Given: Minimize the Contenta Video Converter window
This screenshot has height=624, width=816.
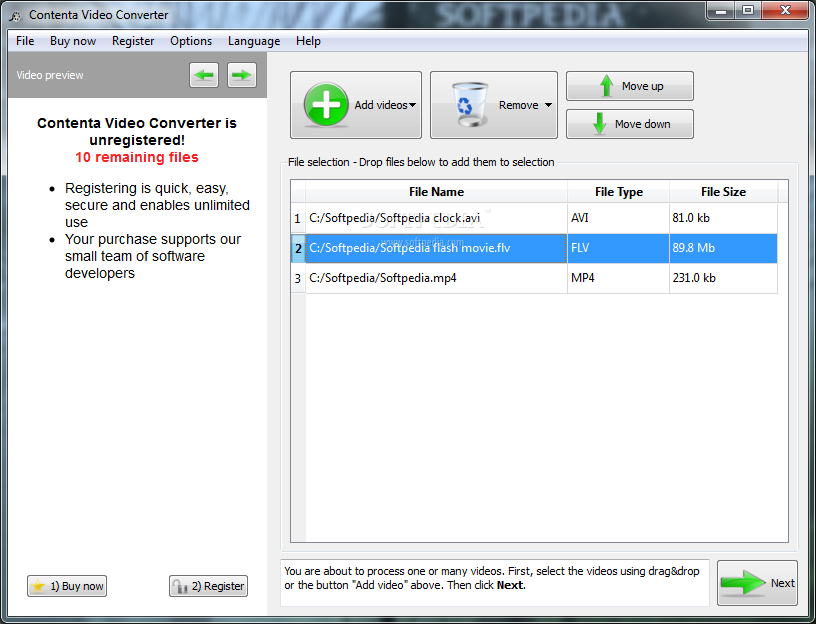Looking at the screenshot, I should [x=721, y=10].
